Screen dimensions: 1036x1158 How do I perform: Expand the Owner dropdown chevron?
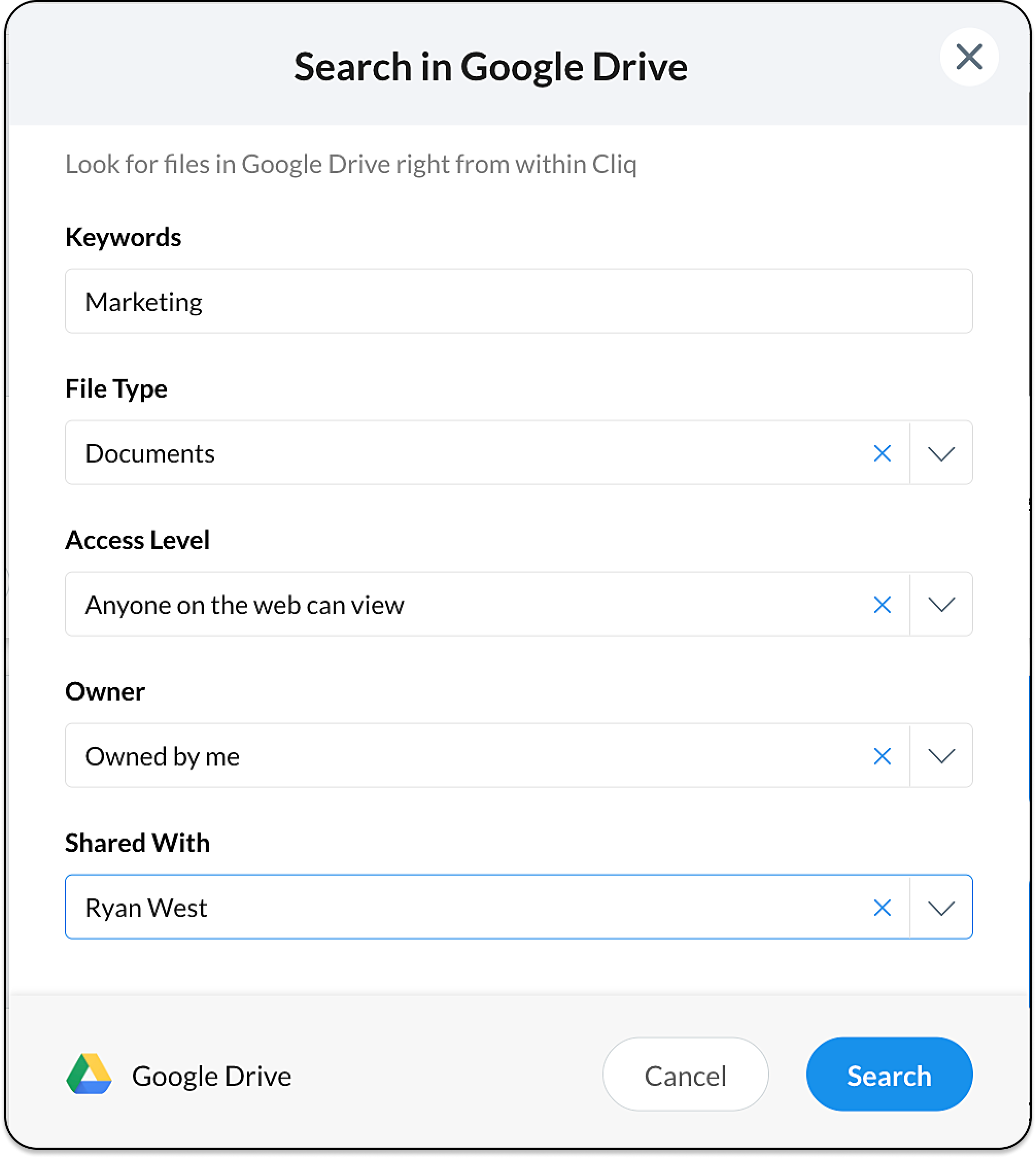pos(941,756)
